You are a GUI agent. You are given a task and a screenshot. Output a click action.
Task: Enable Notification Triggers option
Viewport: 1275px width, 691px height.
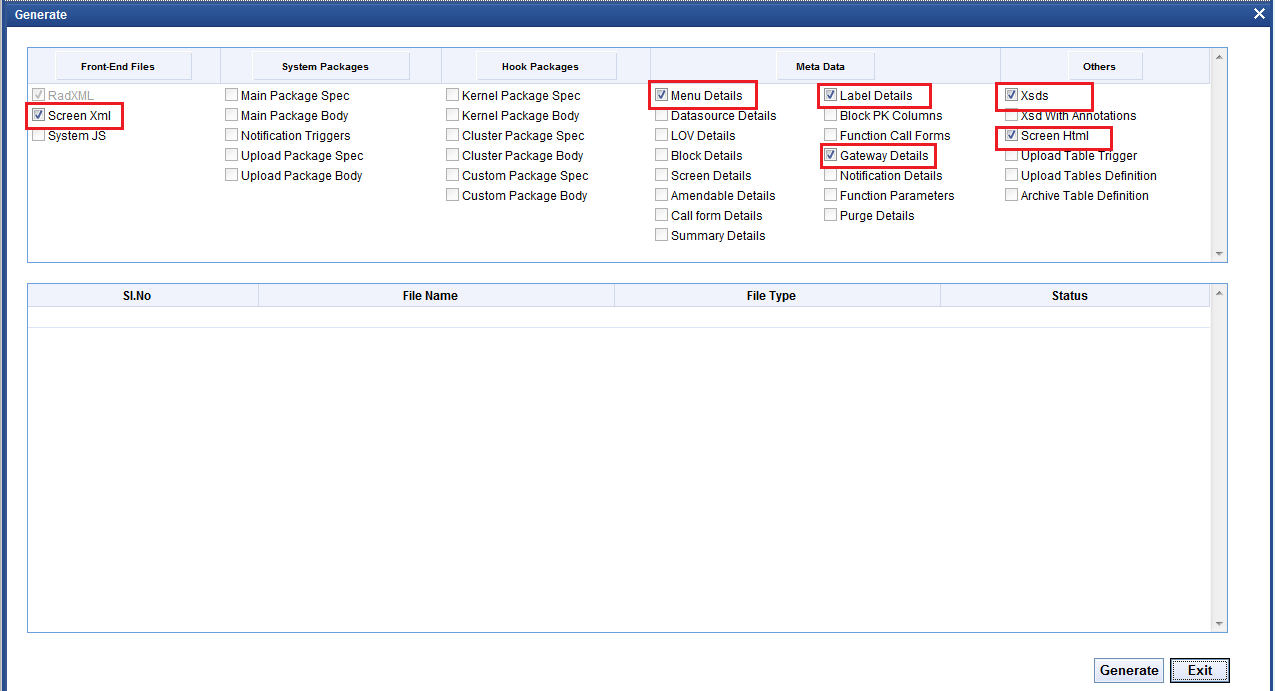(x=232, y=136)
